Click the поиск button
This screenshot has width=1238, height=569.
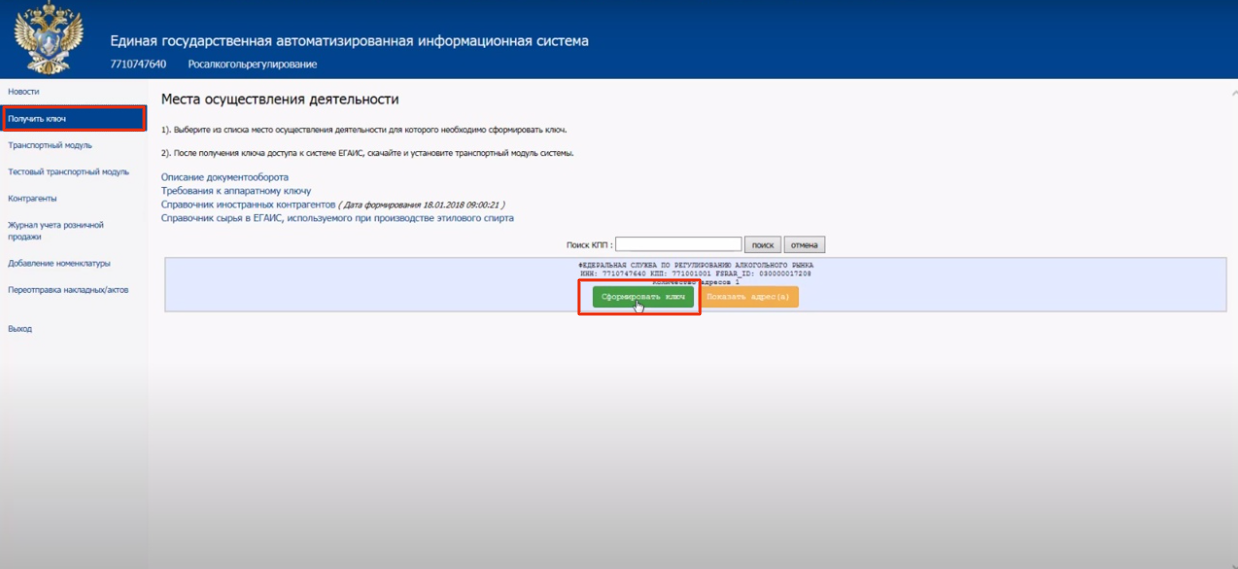click(763, 245)
